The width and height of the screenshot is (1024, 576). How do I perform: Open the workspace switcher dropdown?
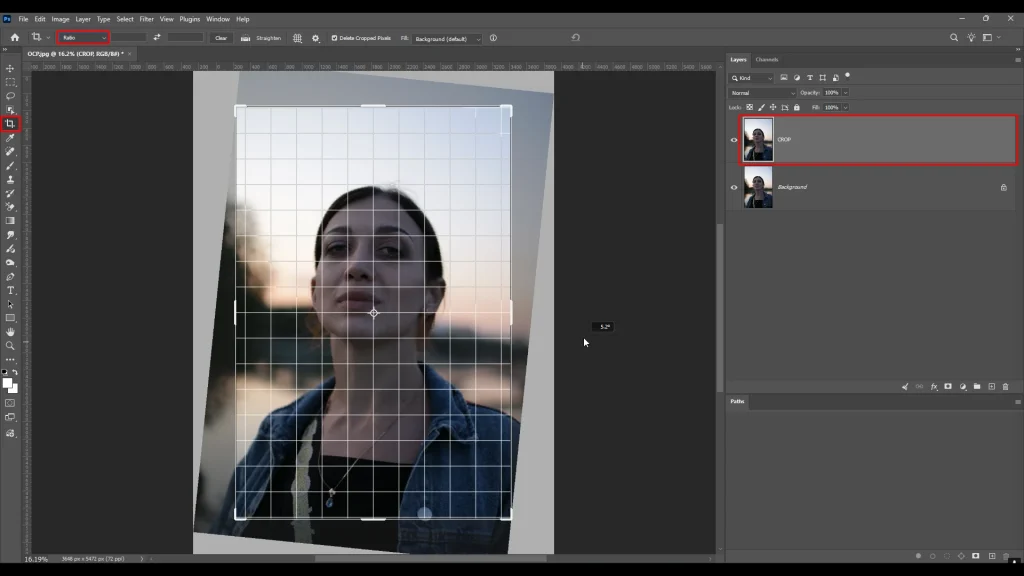point(991,38)
